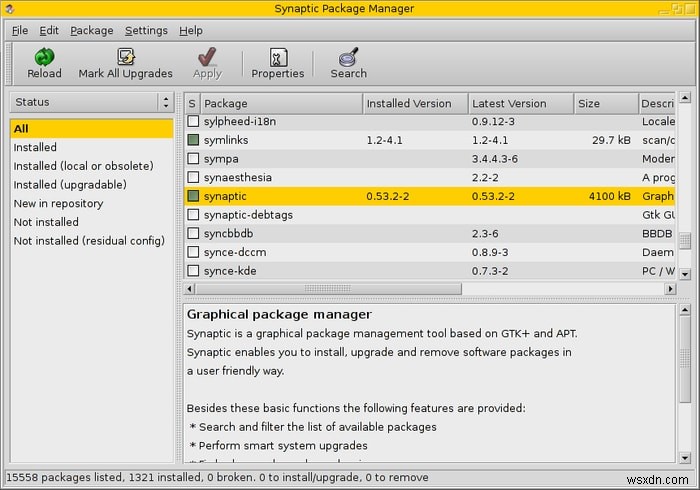Viewport: 700px width, 490px height.
Task: Toggle status box for synce-dccm
Action: tap(193, 252)
